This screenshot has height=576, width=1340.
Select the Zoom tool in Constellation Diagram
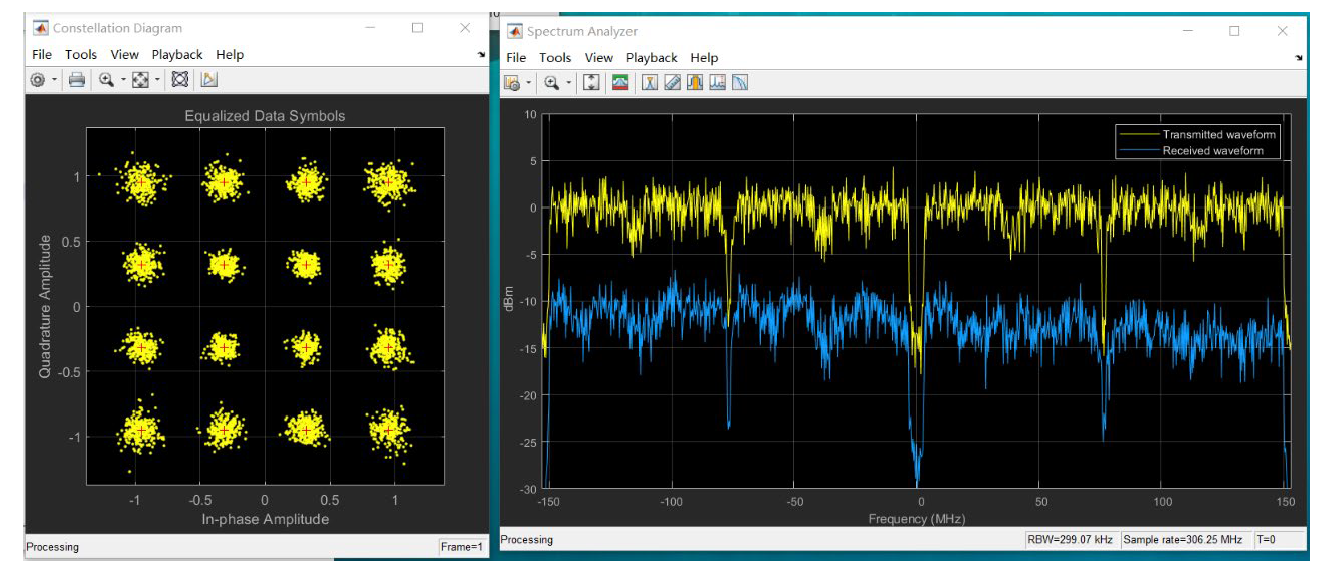106,80
